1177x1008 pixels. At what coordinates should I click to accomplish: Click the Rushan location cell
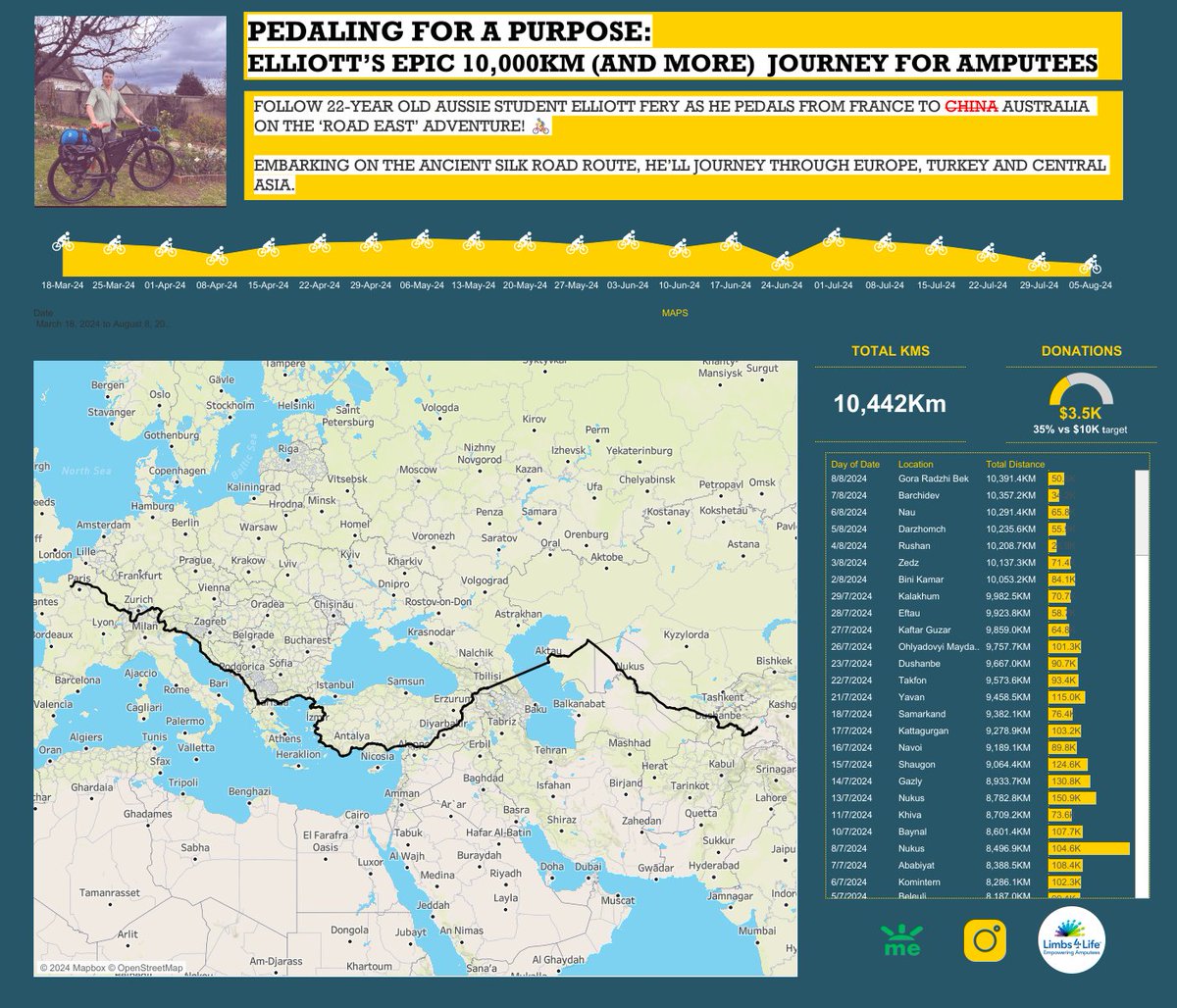coord(913,545)
